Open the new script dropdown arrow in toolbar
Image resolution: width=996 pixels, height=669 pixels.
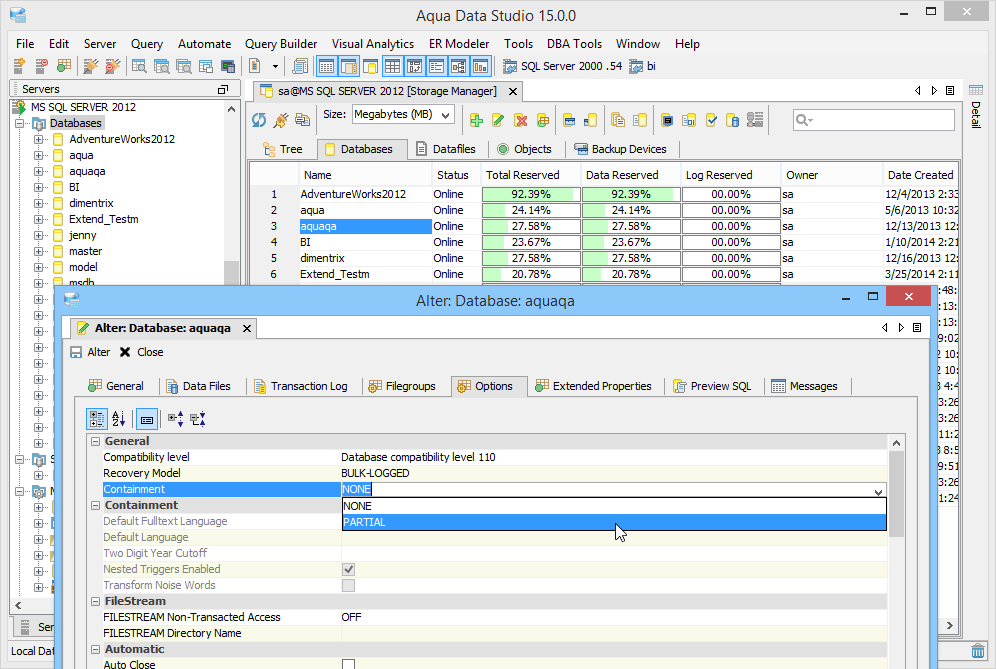click(275, 66)
